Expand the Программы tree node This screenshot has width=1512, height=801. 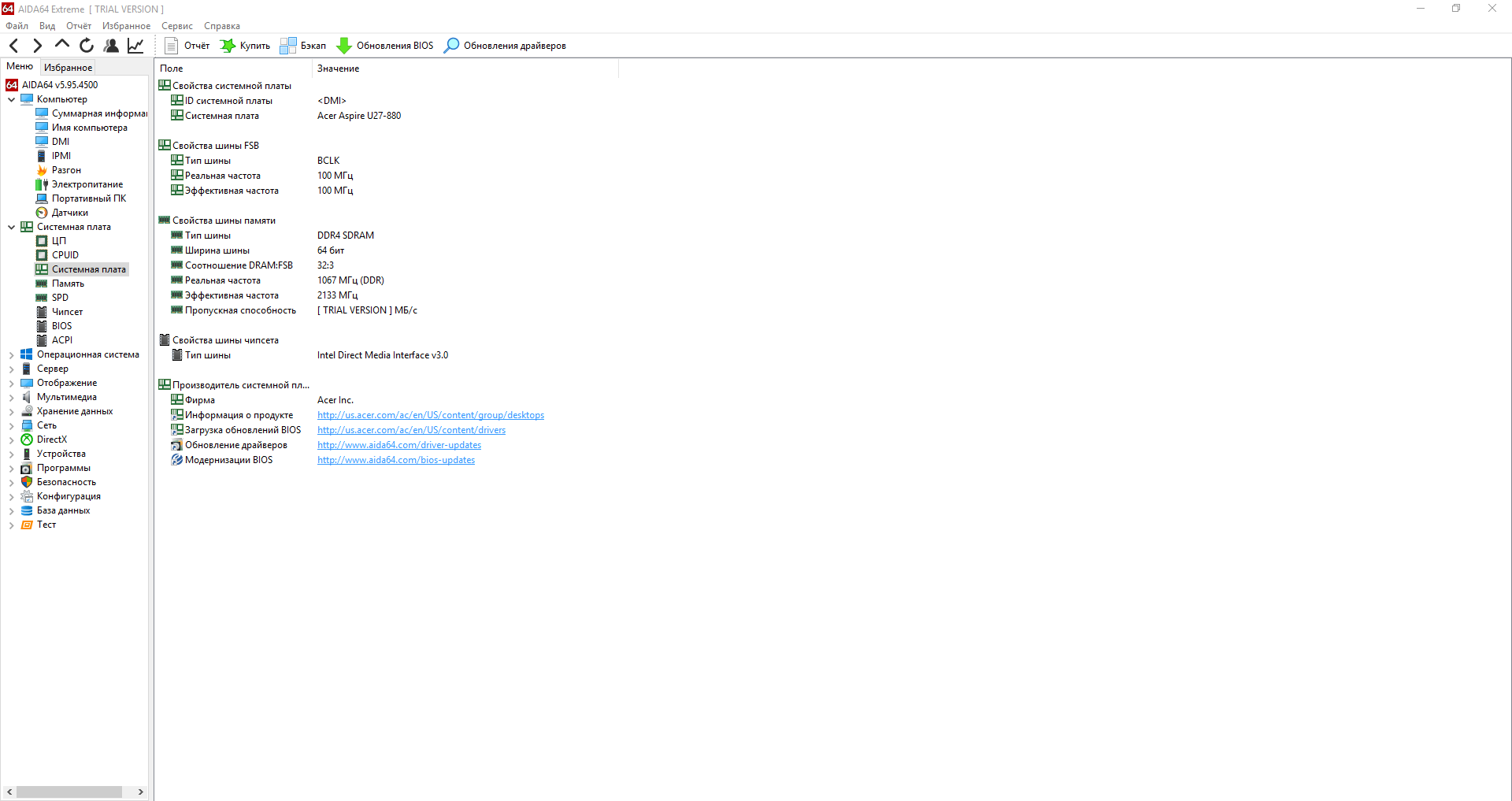tap(11, 469)
